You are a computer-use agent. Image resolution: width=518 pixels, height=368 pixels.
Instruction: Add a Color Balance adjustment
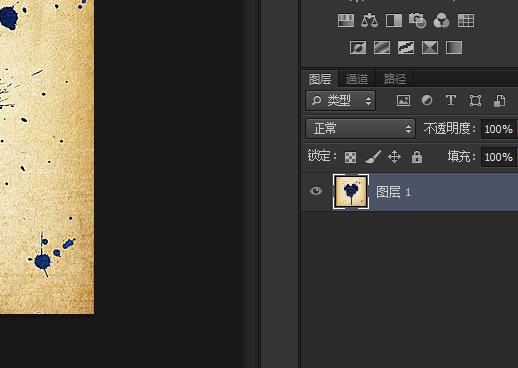[x=369, y=20]
